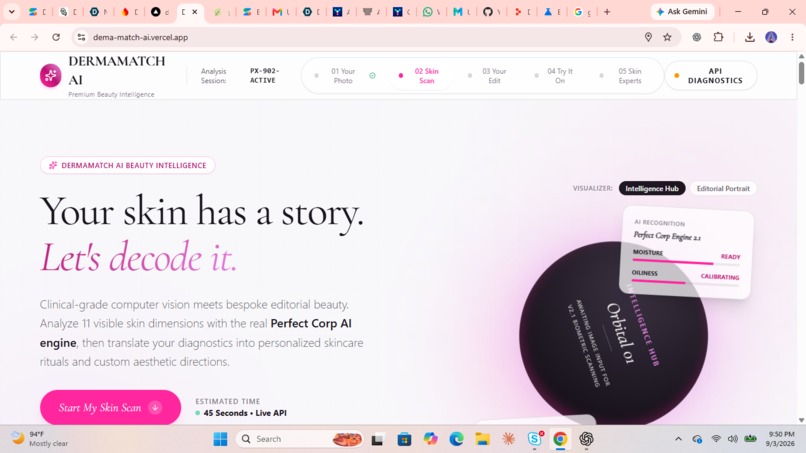Click the 'Perfect Corp Engine 2.1' label
This screenshot has height=453, width=806.
point(667,236)
